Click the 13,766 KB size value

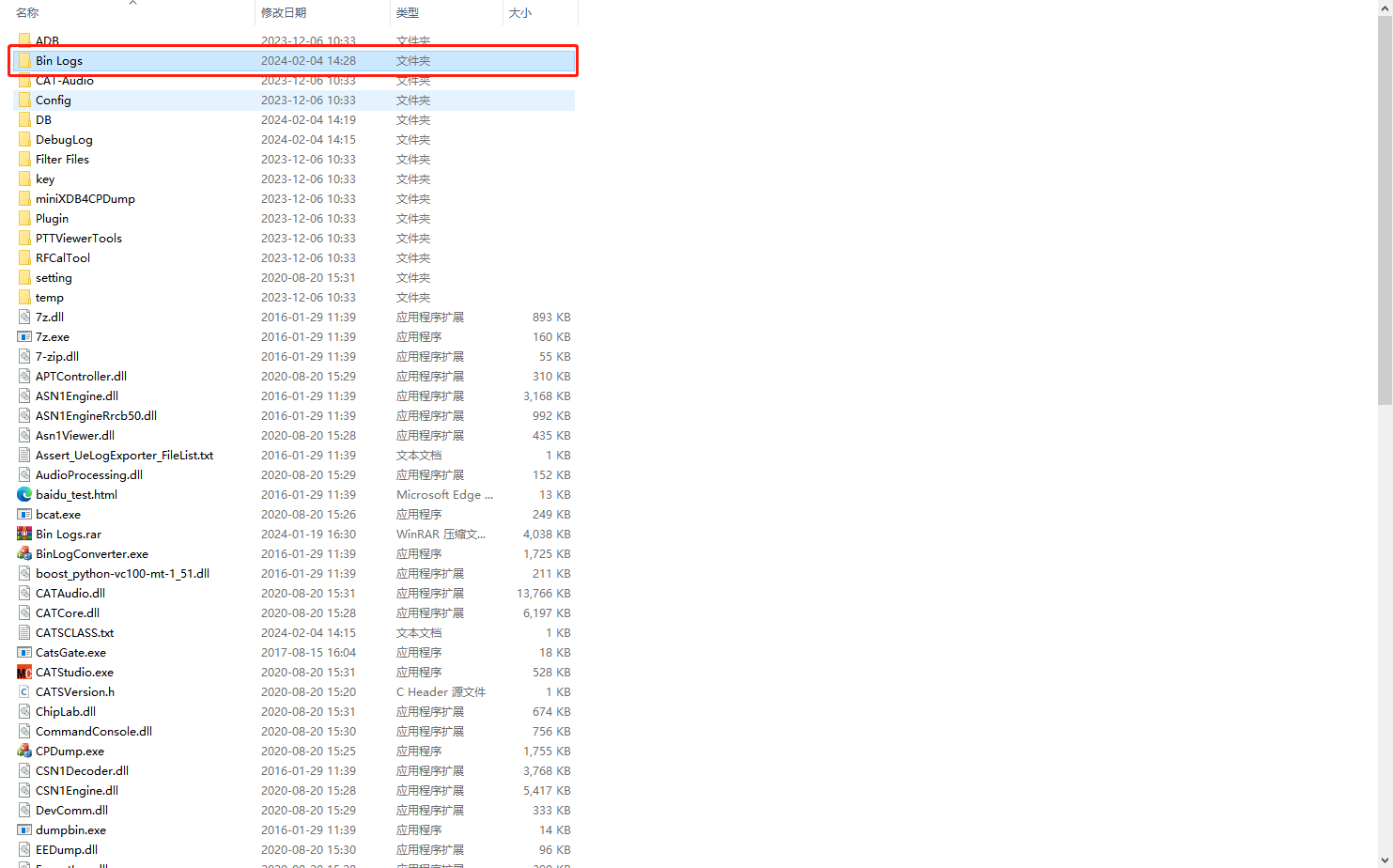tap(544, 593)
